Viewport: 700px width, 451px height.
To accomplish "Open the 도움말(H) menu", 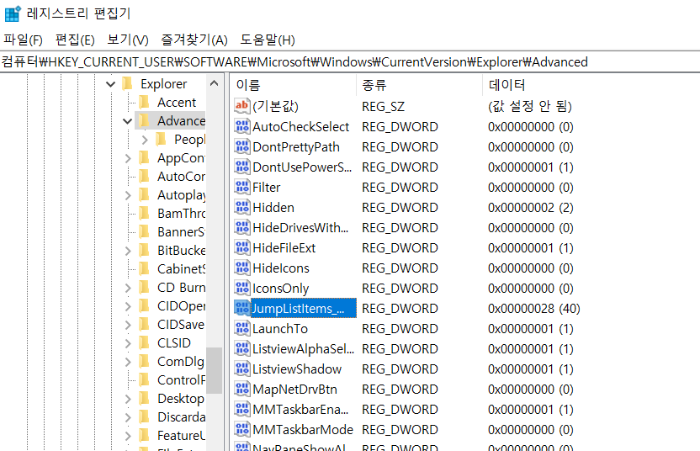I will tap(267, 40).
